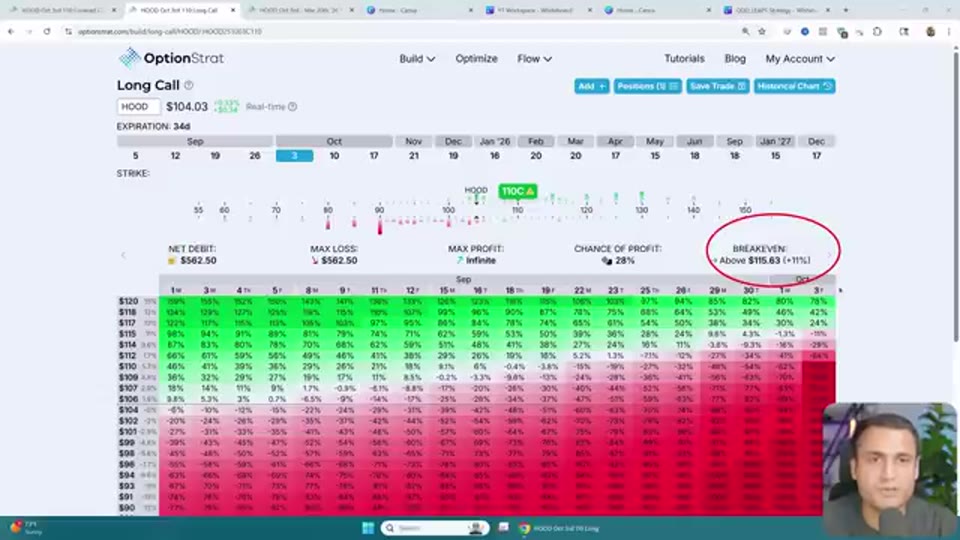Click the $90 price row label
The image size is (960, 540).
coord(127,508)
